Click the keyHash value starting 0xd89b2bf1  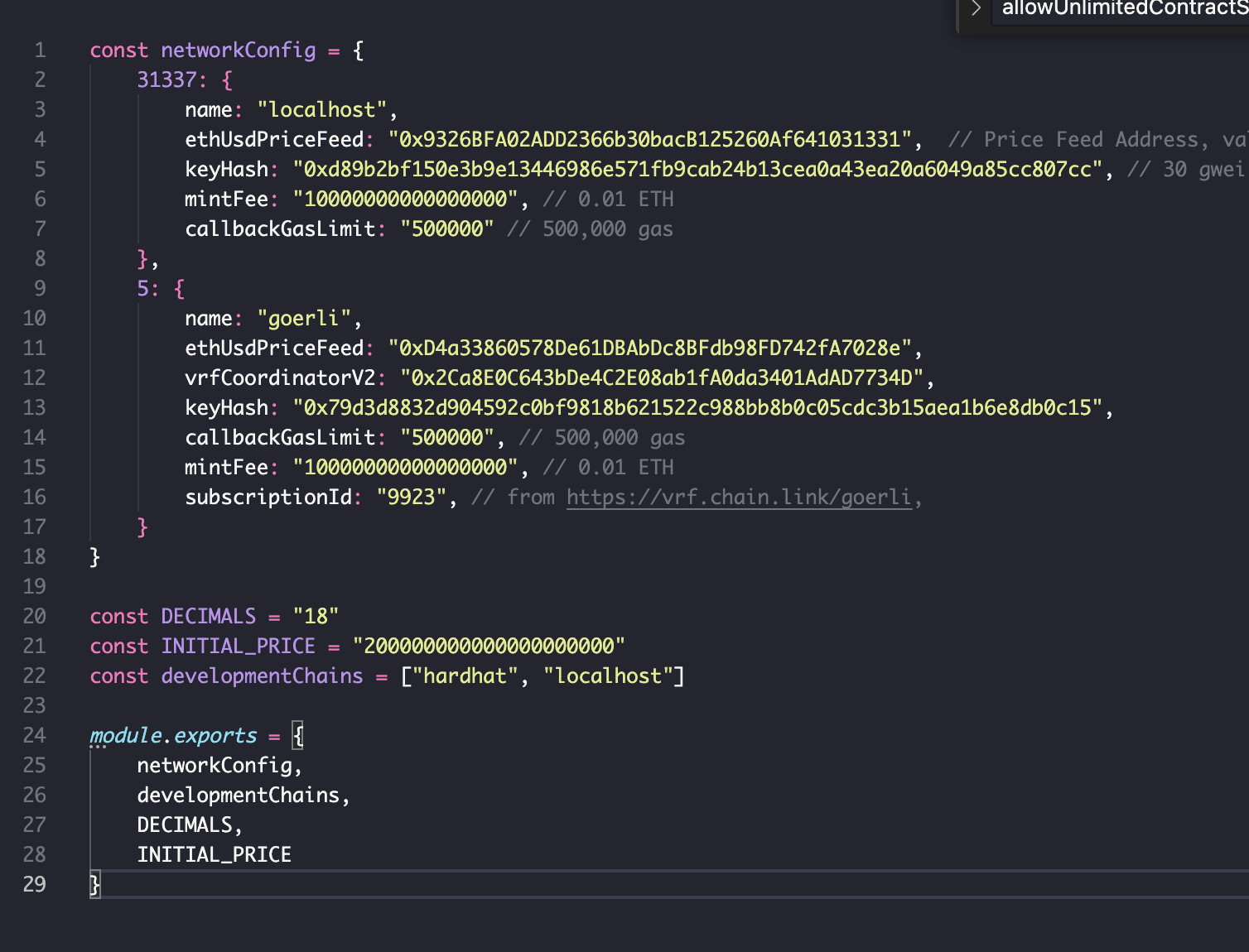(x=697, y=170)
